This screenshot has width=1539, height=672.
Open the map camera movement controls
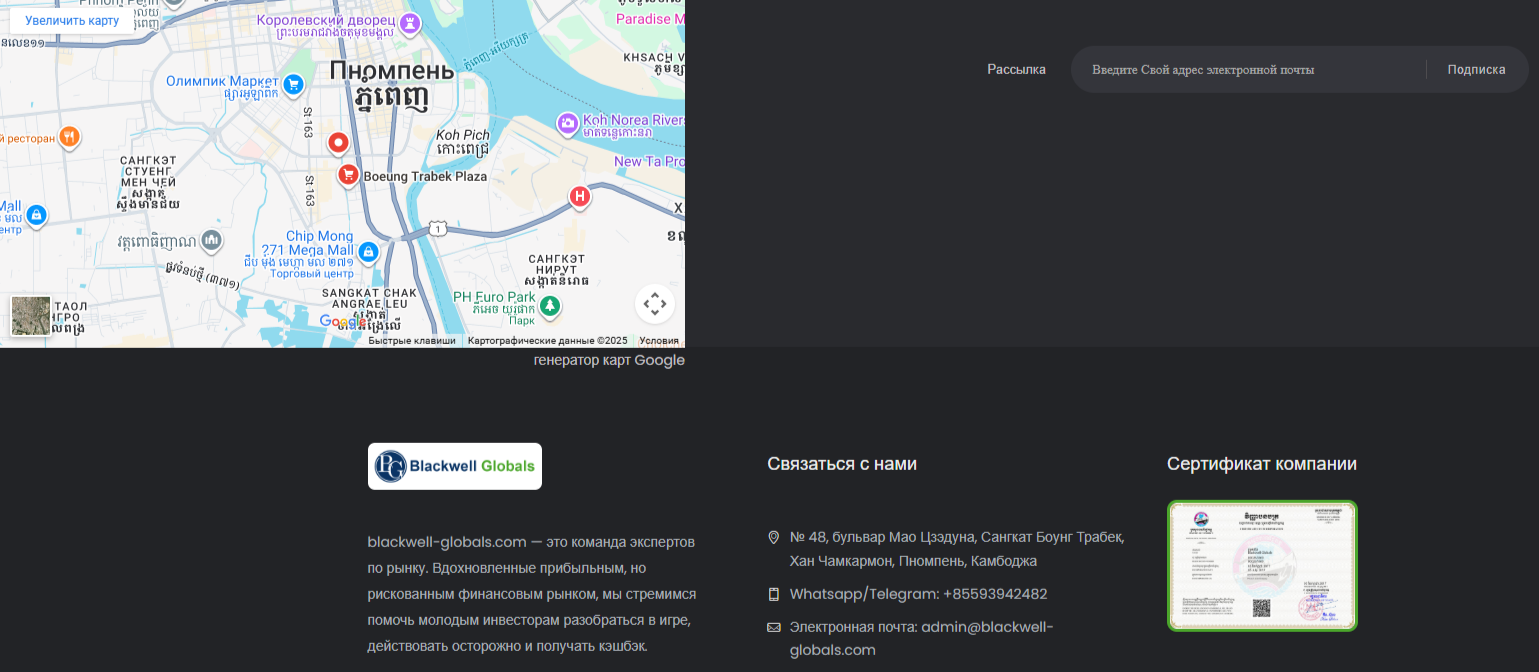654,303
